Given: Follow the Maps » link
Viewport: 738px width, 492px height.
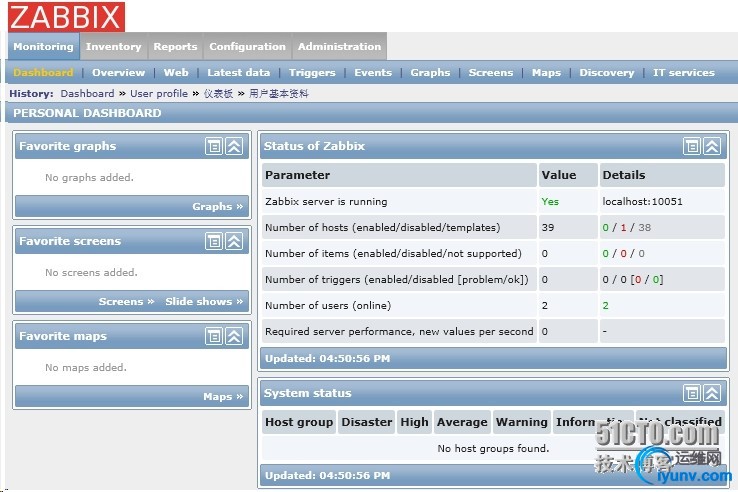Looking at the screenshot, I should tap(223, 396).
